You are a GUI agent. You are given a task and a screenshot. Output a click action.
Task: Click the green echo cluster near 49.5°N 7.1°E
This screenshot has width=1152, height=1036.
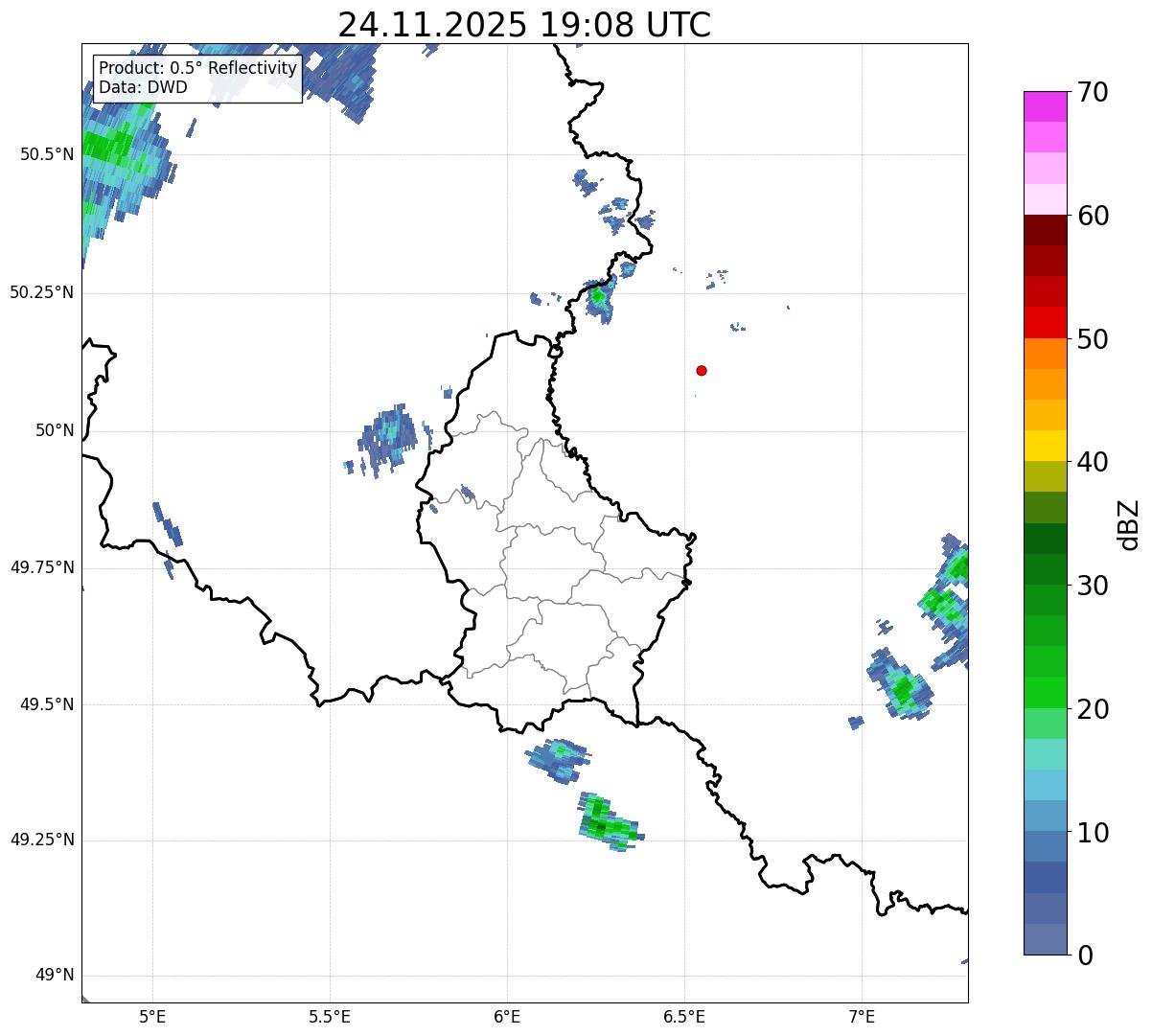pyautogui.click(x=900, y=684)
